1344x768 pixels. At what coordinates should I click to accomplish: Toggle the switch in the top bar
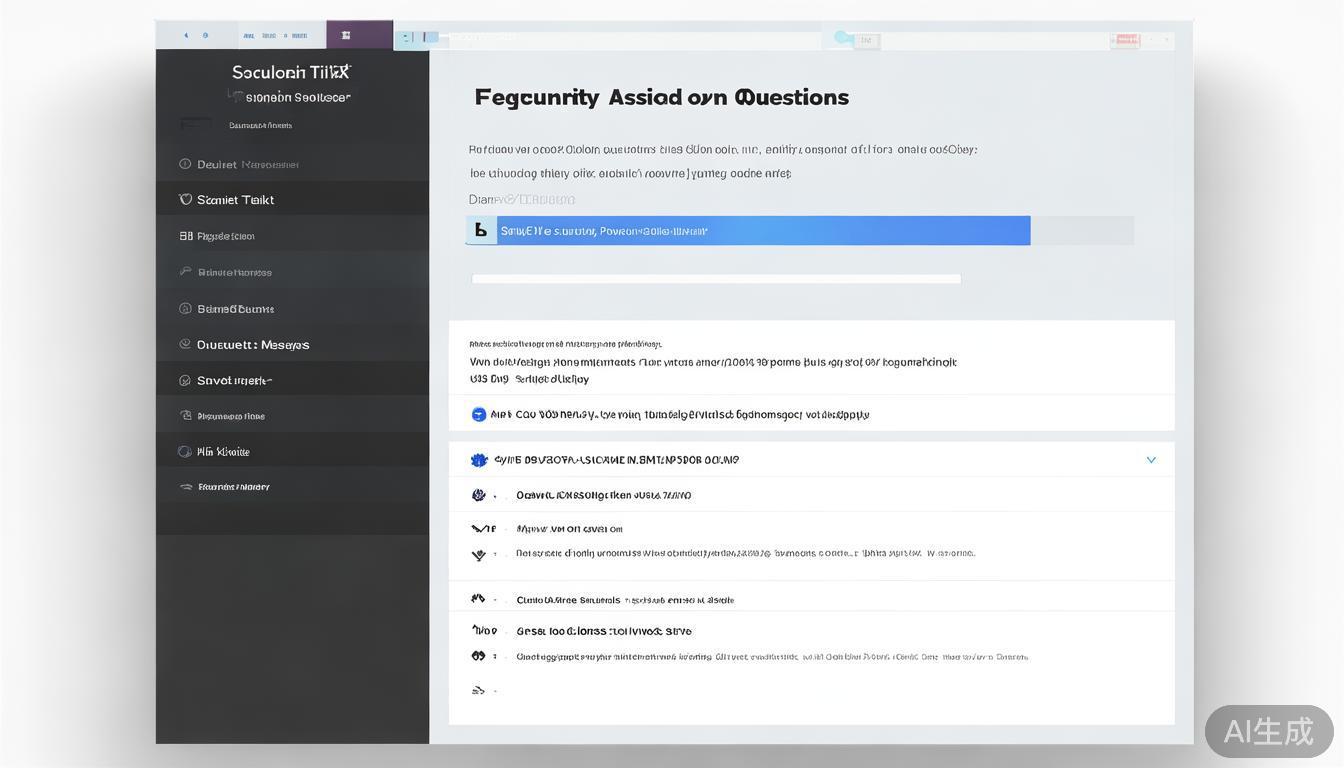pyautogui.click(x=845, y=39)
